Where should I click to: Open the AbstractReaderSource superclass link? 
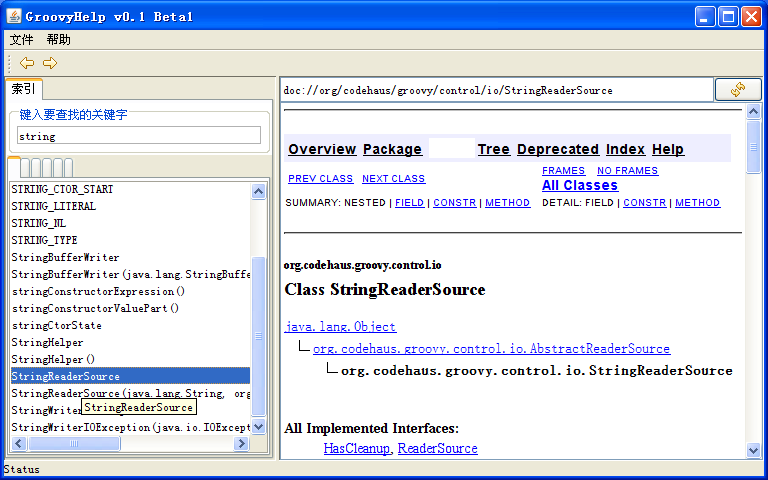(491, 349)
